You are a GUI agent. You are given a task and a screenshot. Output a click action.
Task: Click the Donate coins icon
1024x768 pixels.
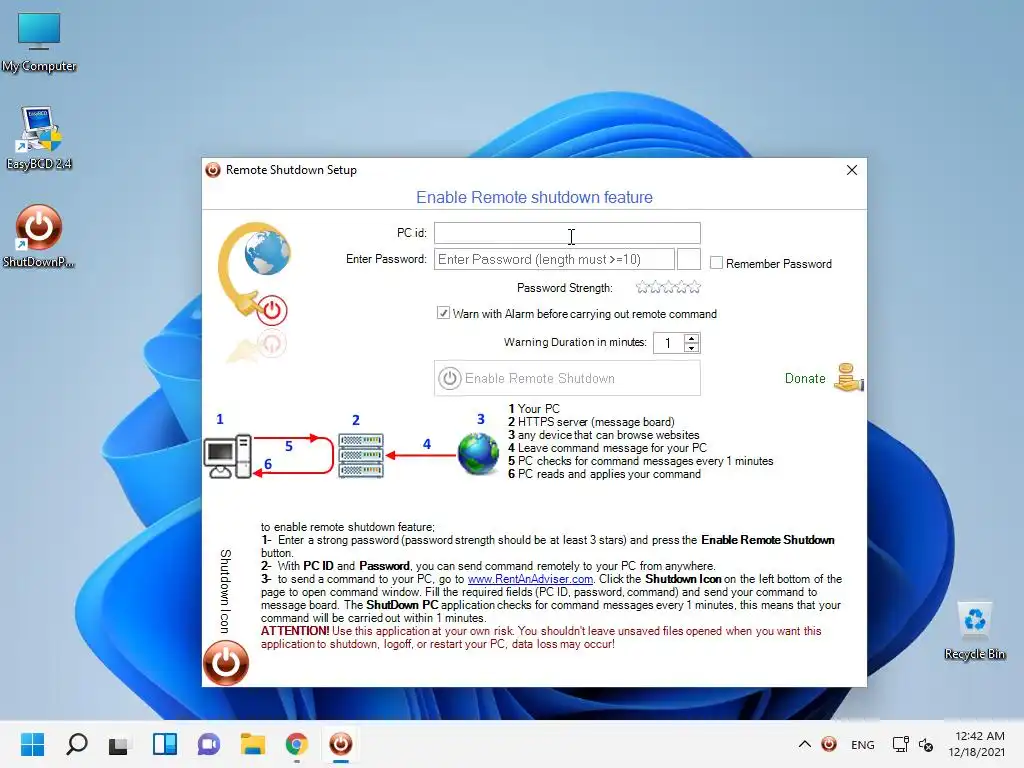click(848, 377)
